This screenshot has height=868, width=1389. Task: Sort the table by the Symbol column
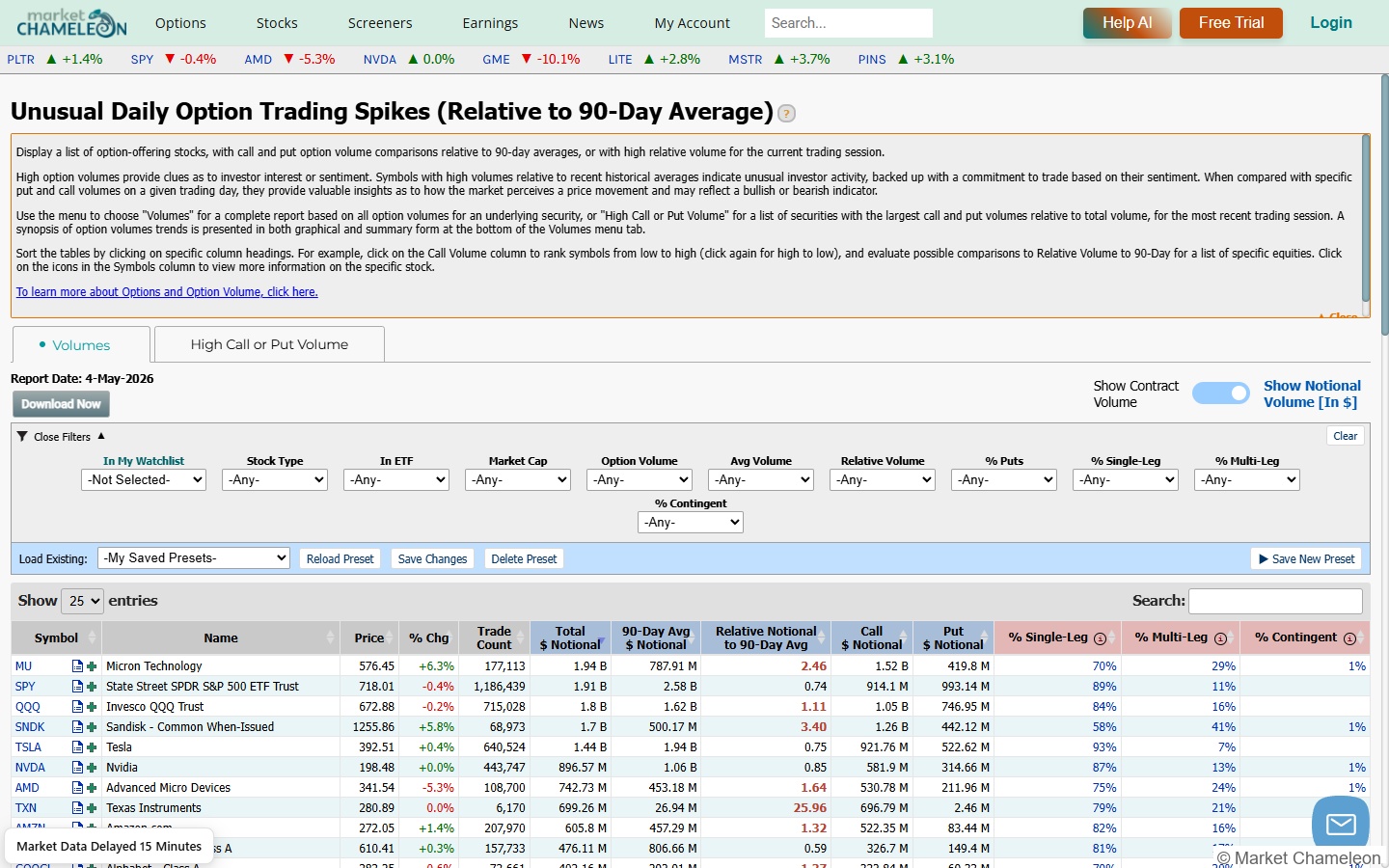56,638
